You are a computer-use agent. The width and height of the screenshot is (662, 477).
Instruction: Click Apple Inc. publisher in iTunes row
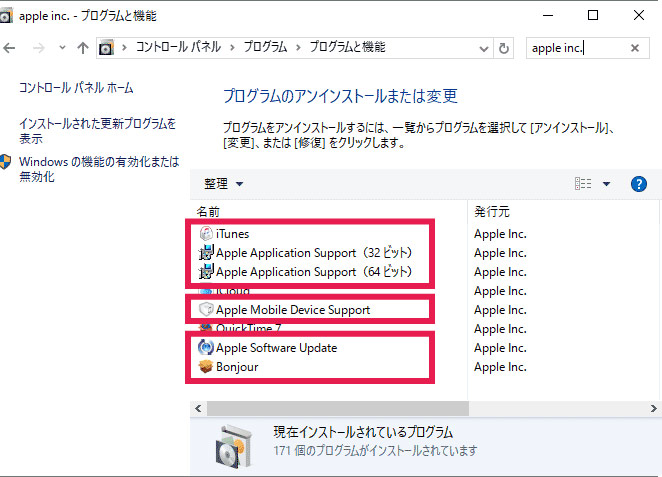tap(500, 234)
